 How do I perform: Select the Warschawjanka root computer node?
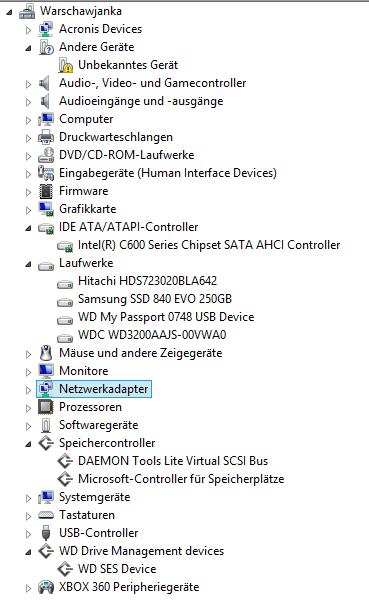81,11
